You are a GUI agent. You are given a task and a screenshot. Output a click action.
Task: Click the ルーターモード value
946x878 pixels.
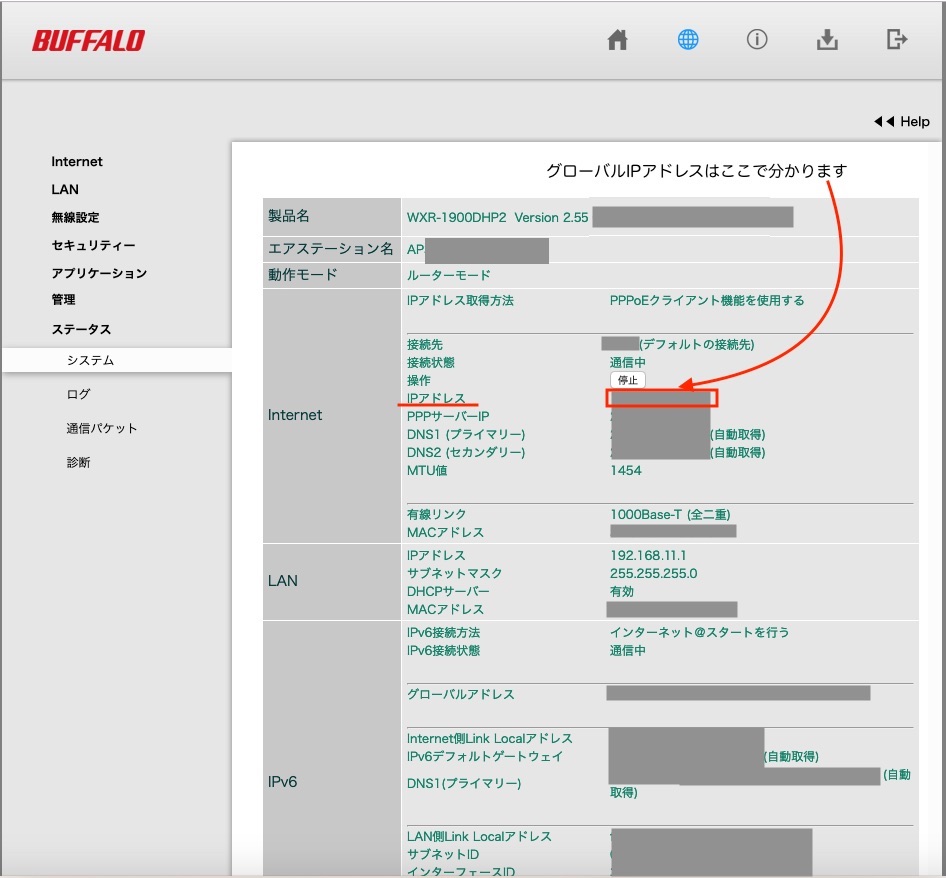point(448,275)
